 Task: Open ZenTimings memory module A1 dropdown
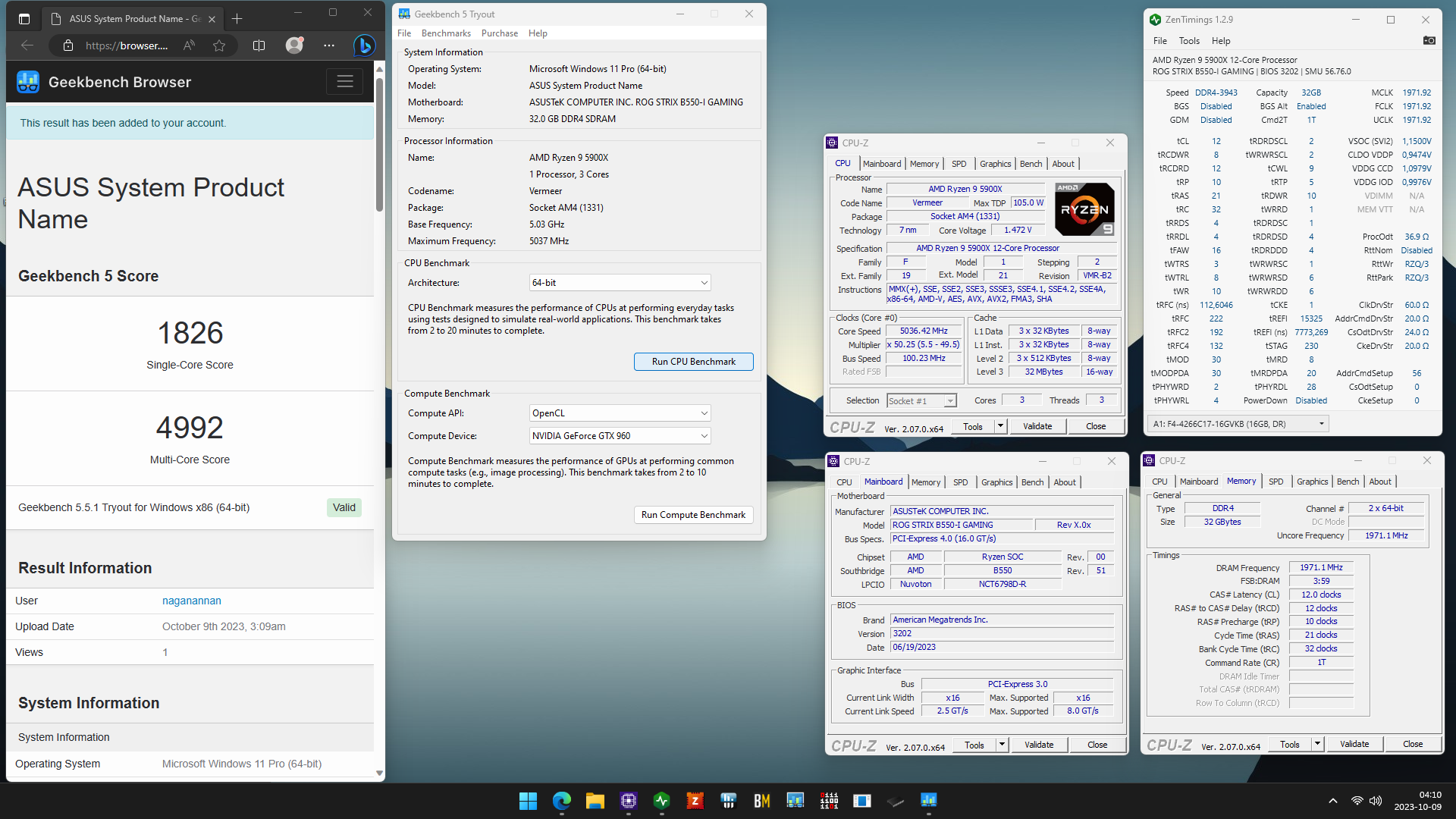point(1238,424)
